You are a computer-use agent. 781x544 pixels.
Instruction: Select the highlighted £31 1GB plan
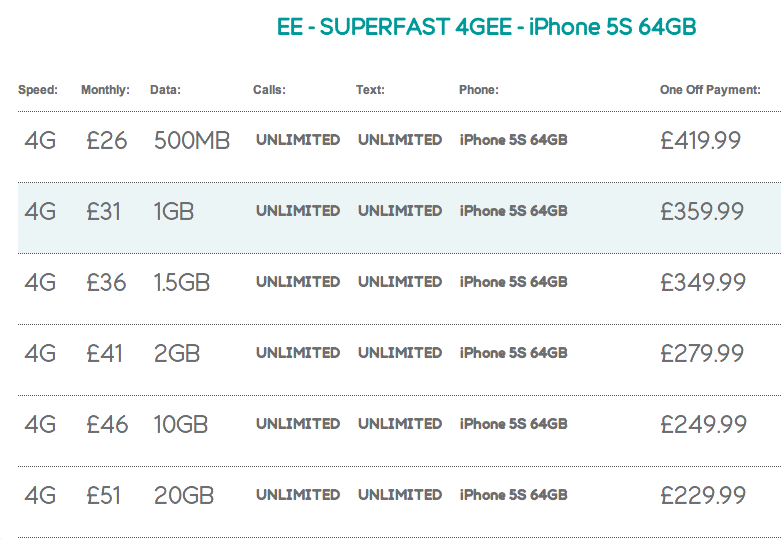pos(399,218)
